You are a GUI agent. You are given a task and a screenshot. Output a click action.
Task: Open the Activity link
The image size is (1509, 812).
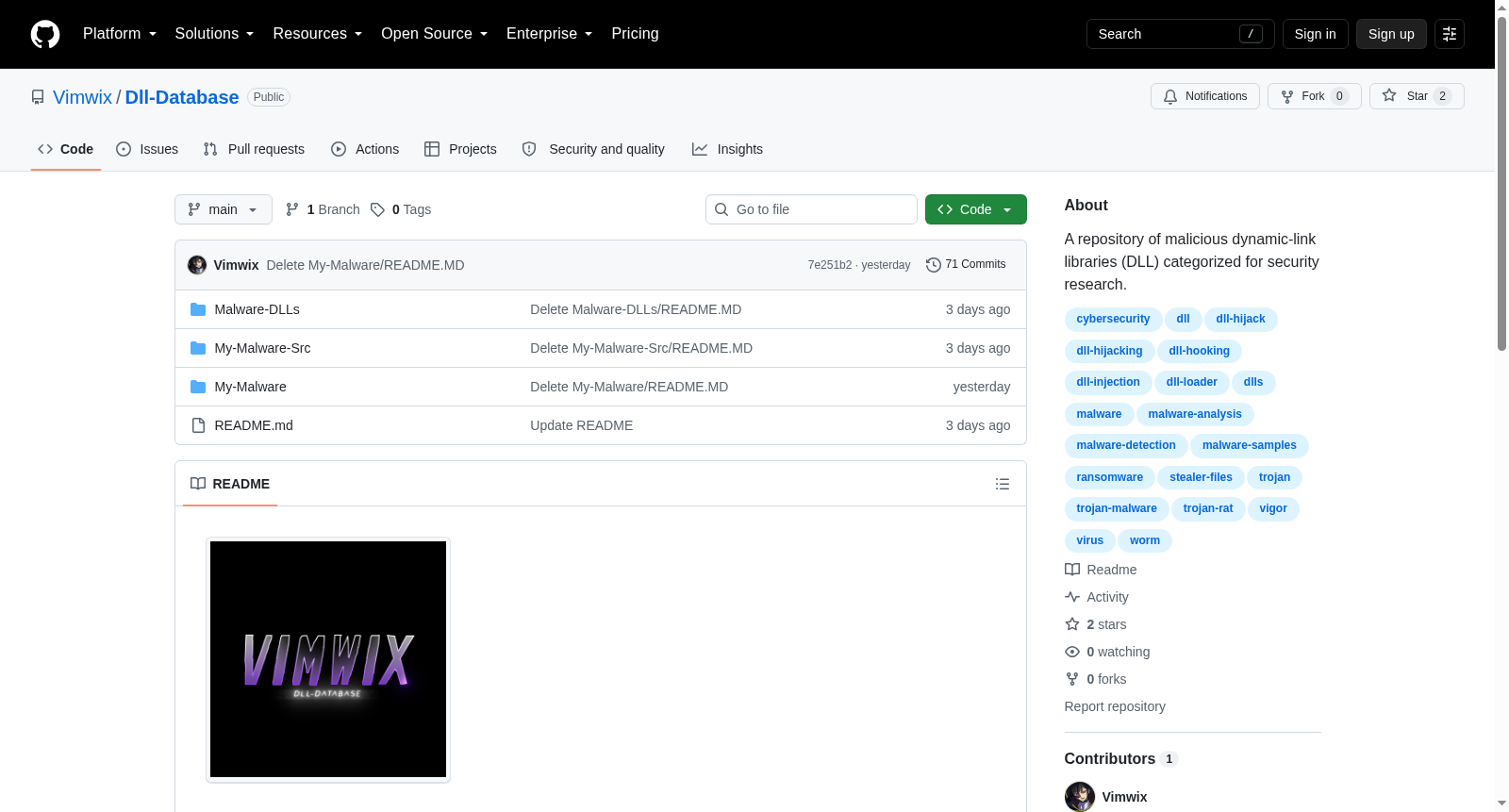click(x=1097, y=597)
